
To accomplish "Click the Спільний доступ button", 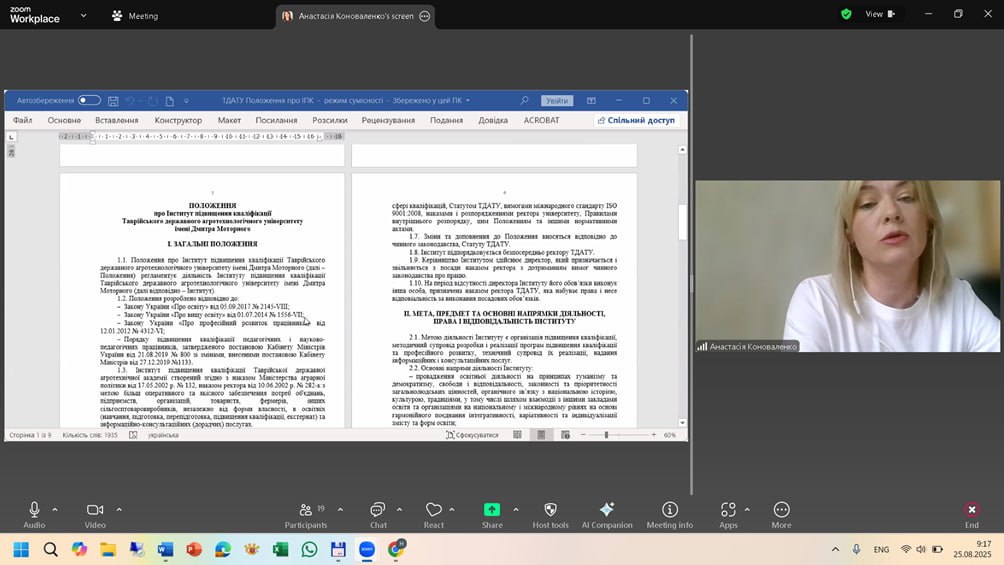I will click(x=636, y=120).
